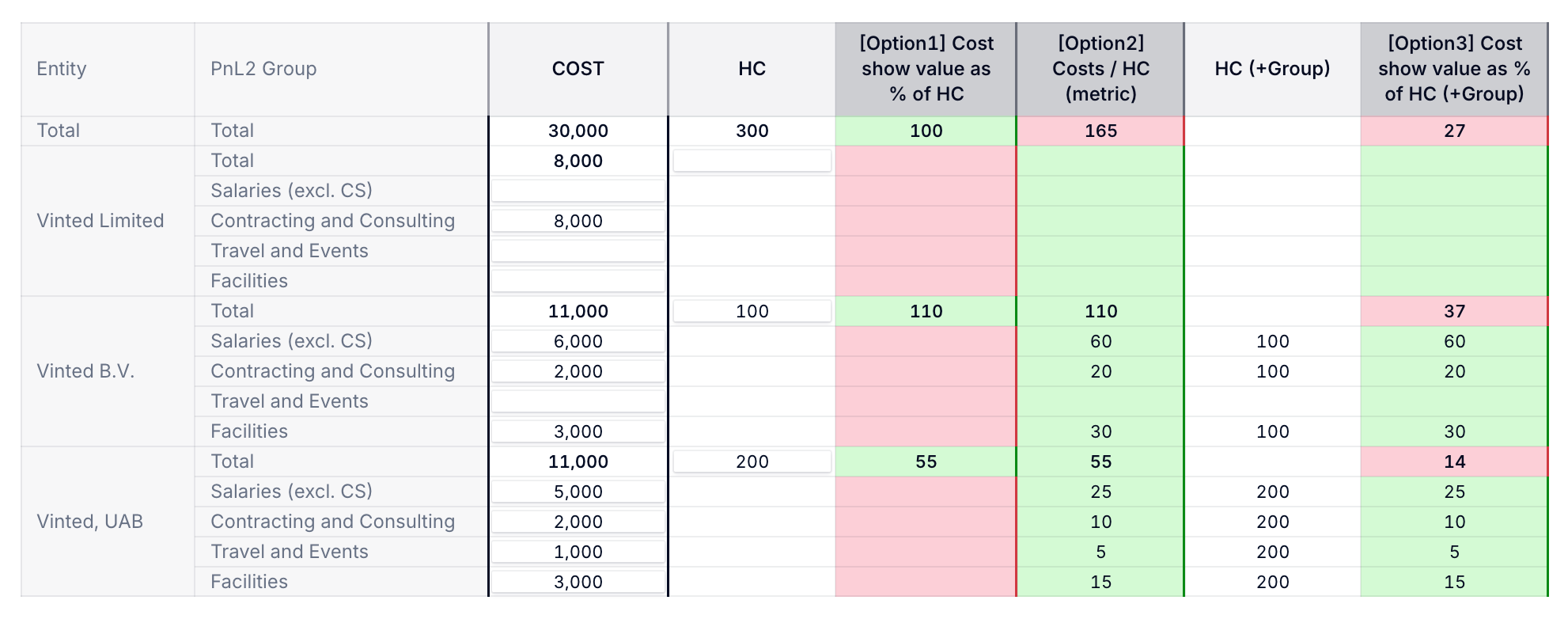The image size is (1568, 619).
Task: Select Vinted, UAB Total cost 11,000
Action: (578, 461)
